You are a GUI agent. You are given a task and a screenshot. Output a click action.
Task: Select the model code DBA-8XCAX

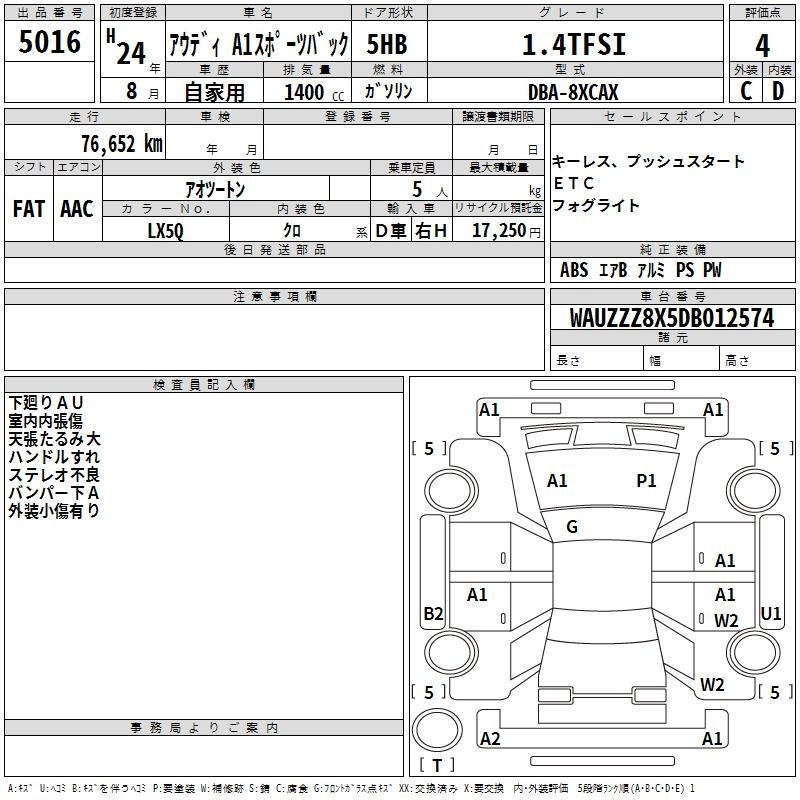click(573, 92)
